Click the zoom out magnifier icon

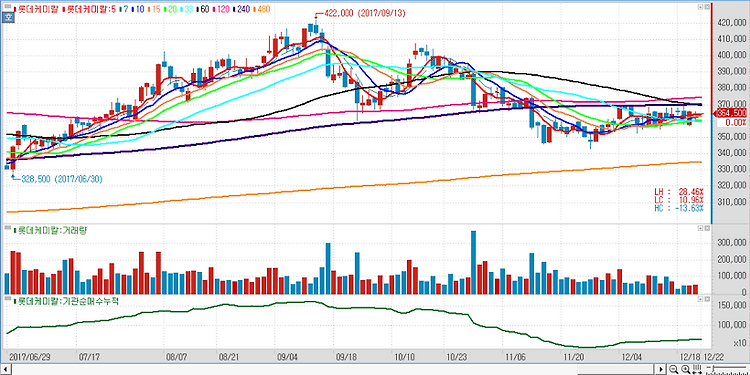(x=673, y=369)
